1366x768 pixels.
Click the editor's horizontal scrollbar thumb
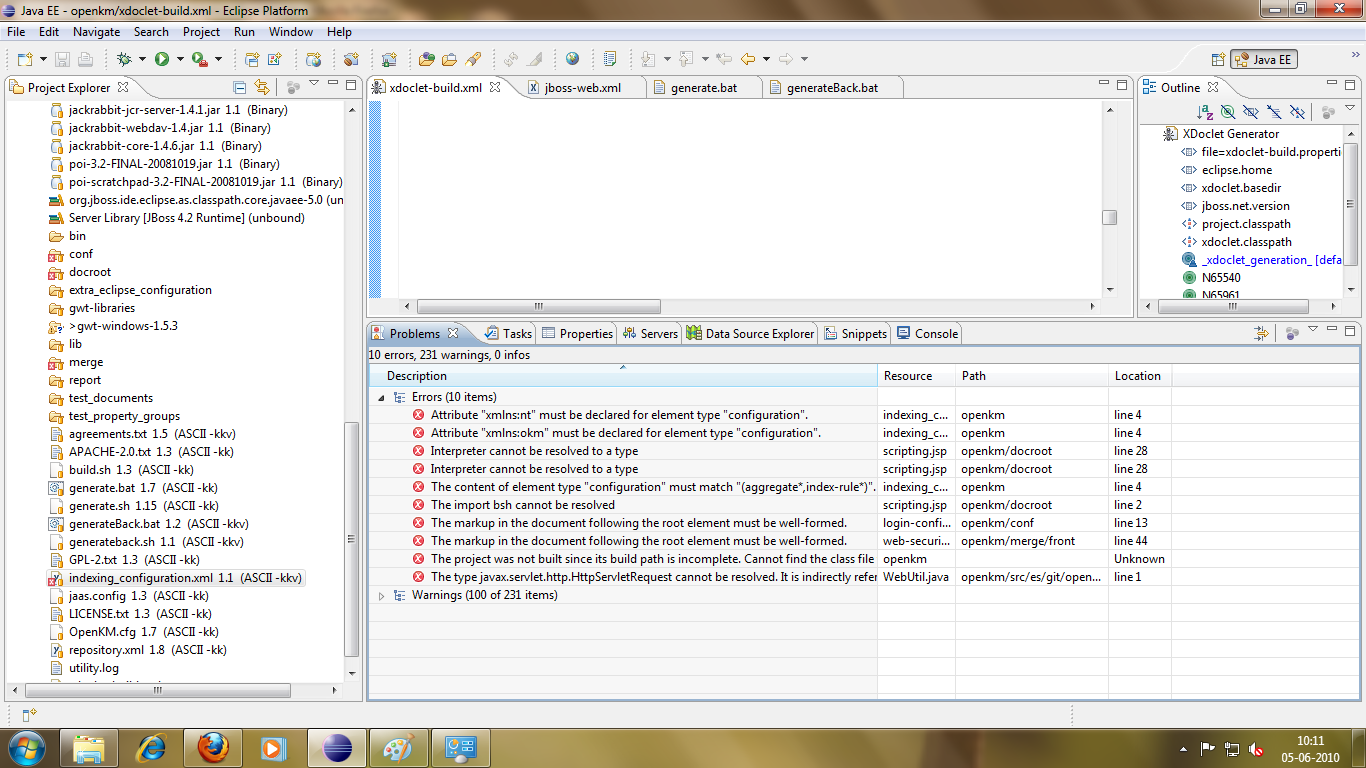coord(537,306)
